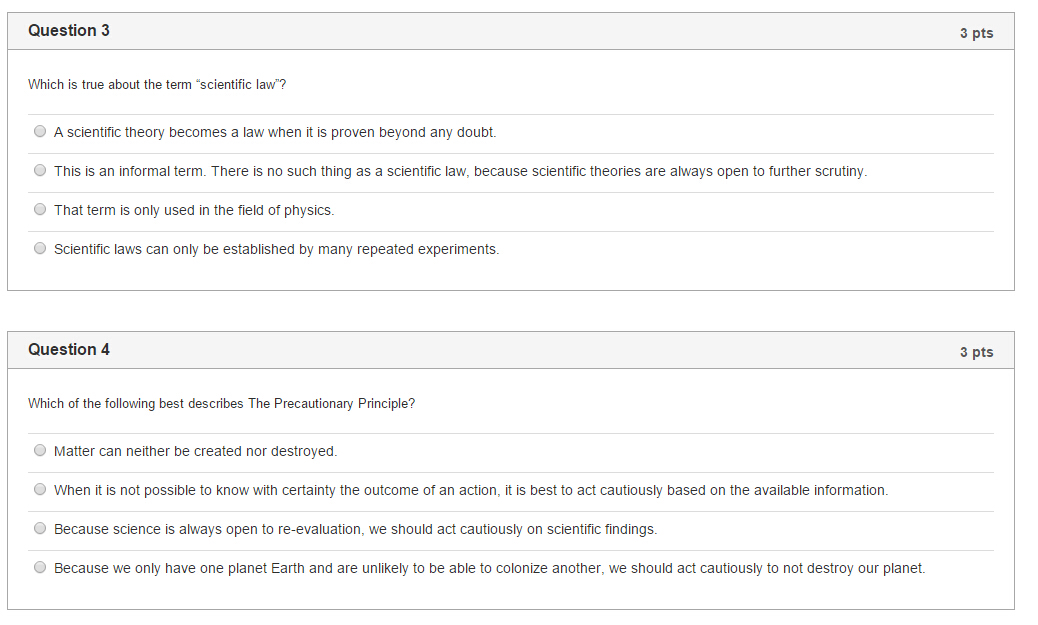The image size is (1038, 625).
Task: Select 'only used in the field of physics' radio
Action: pos(40,210)
